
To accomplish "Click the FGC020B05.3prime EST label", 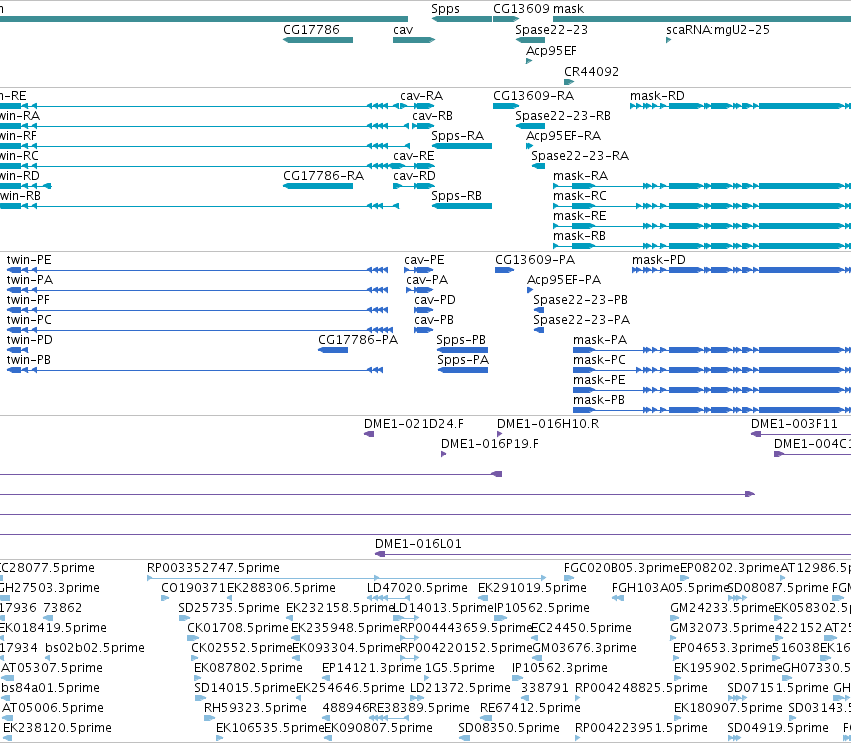I will click(621, 568).
